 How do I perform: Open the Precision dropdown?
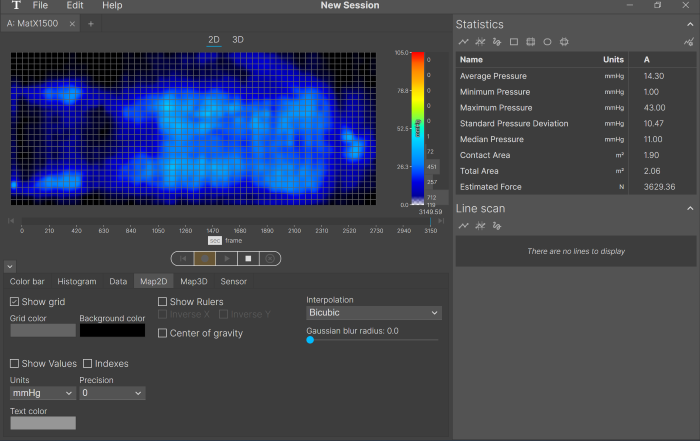[112, 393]
